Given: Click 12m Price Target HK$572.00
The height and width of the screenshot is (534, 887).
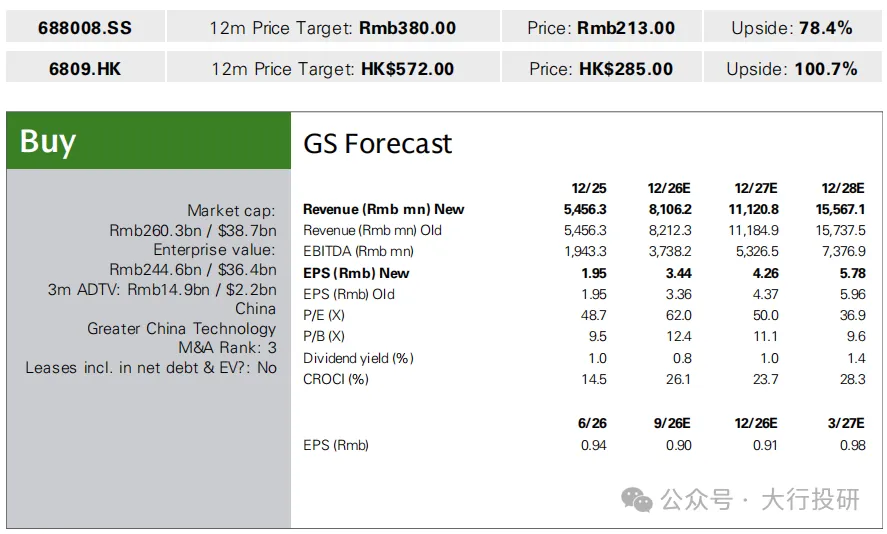Looking at the screenshot, I should tap(333, 68).
